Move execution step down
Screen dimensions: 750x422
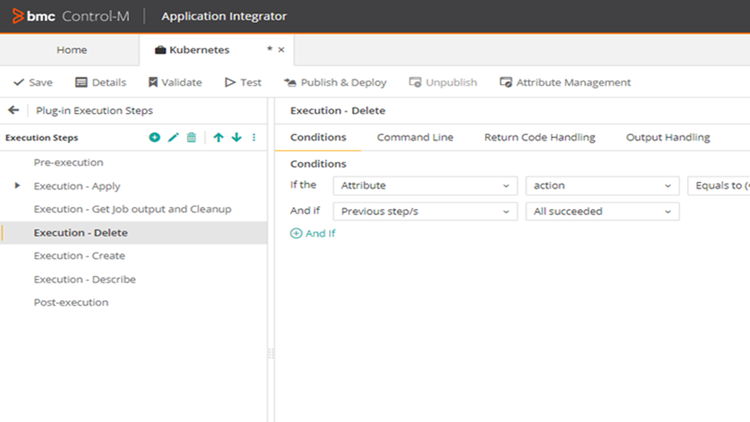(x=236, y=137)
